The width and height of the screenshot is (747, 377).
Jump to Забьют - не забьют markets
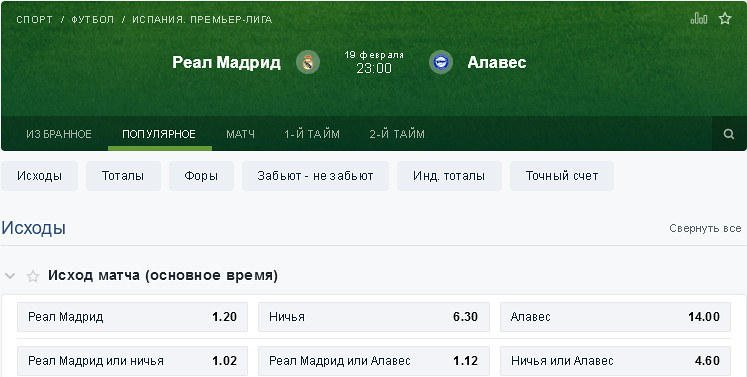(x=315, y=176)
